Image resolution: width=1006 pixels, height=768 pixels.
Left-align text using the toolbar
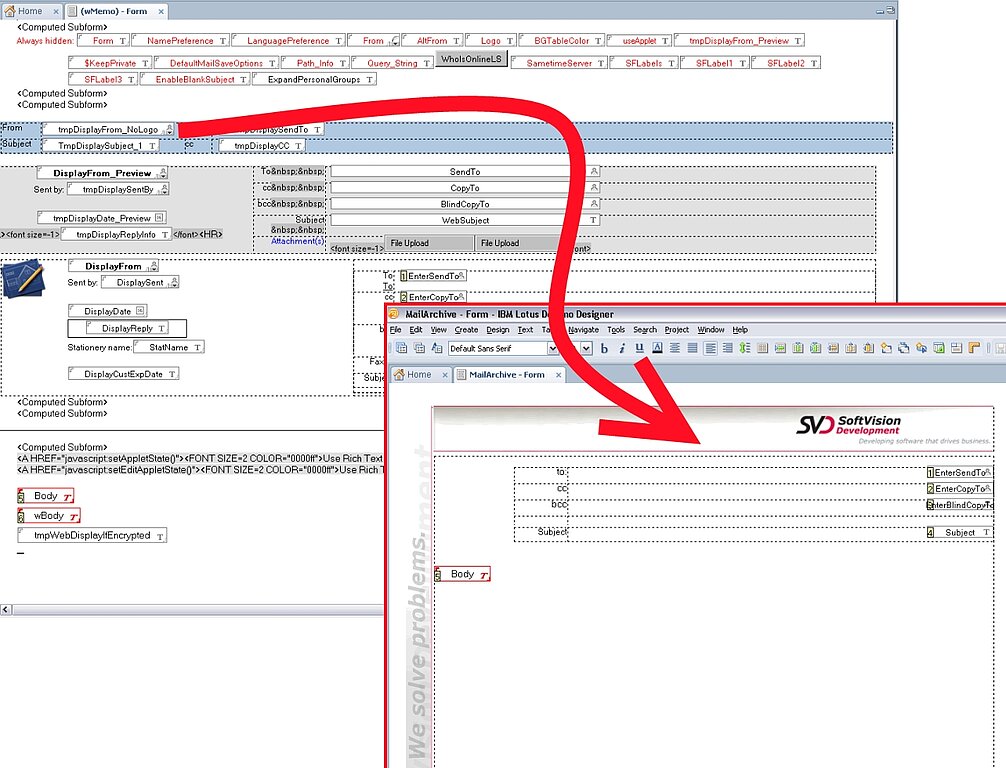click(710, 348)
